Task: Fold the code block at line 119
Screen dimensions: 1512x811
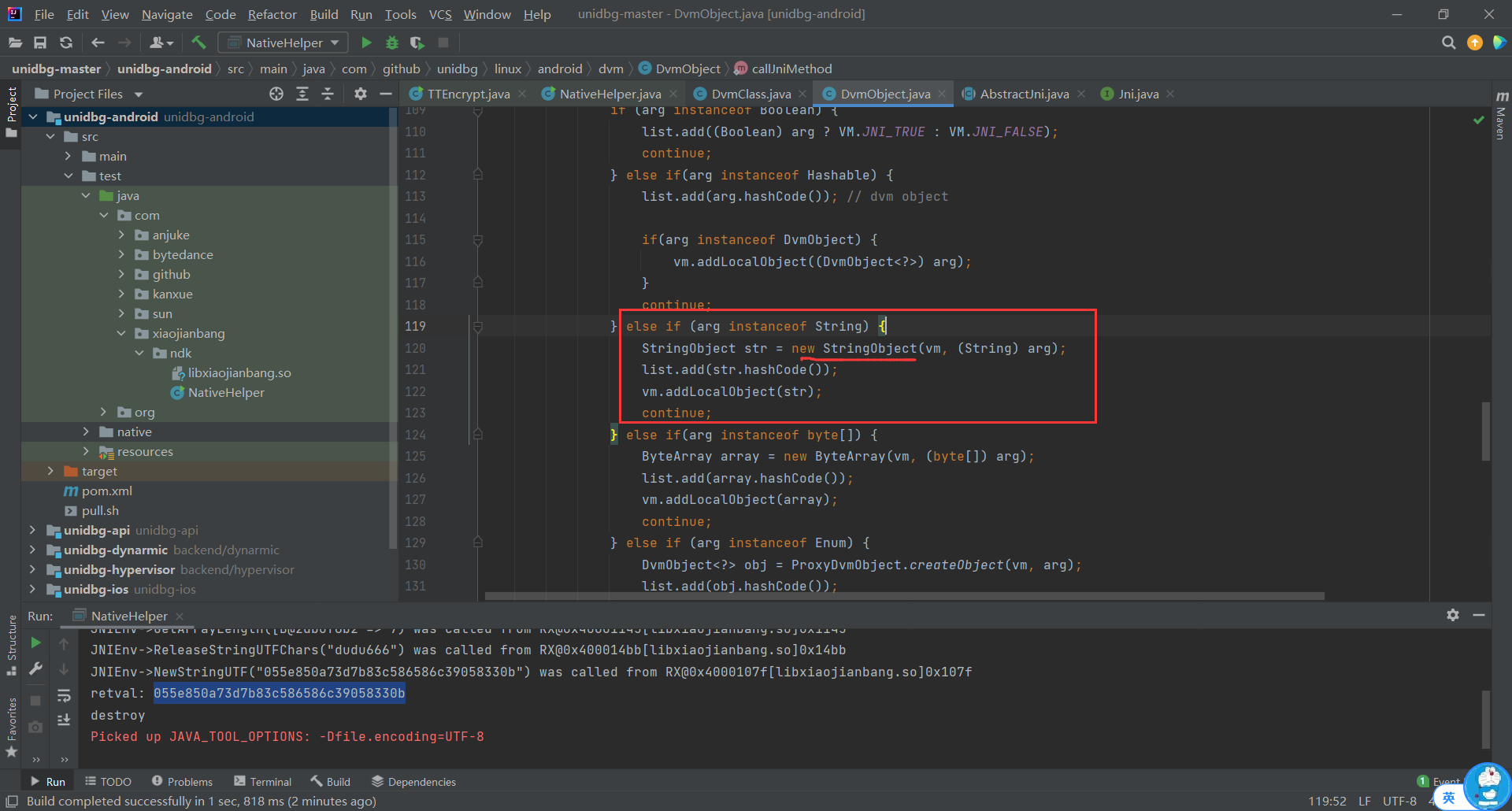Action: click(x=477, y=326)
